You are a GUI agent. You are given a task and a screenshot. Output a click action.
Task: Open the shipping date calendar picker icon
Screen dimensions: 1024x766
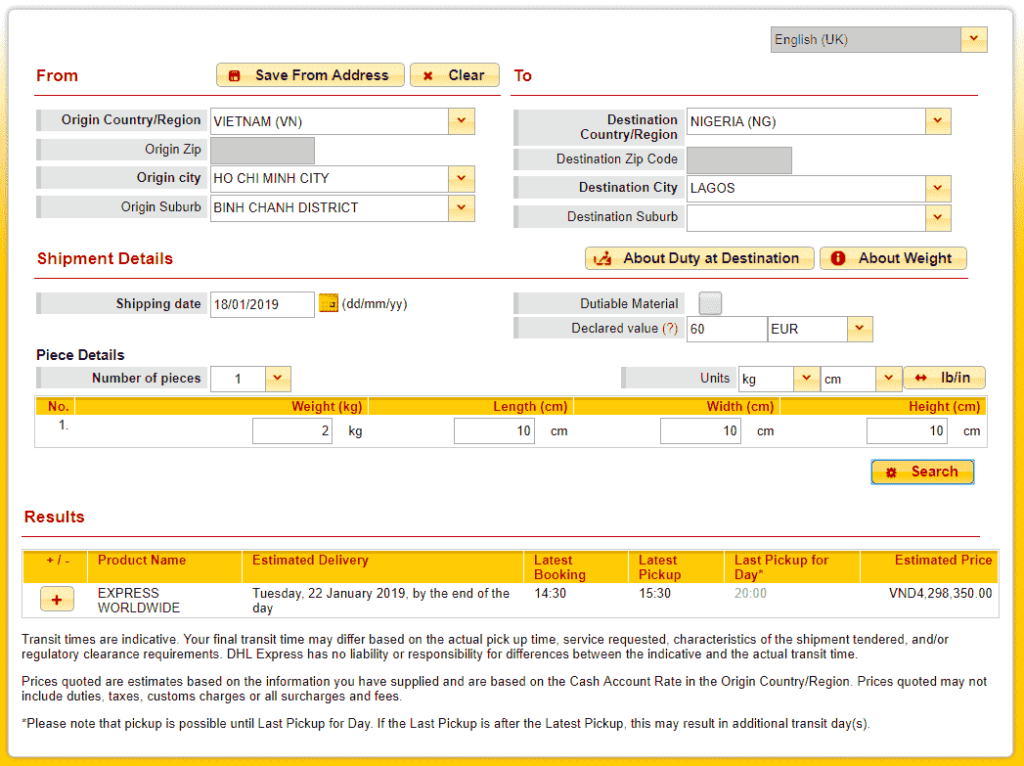click(328, 303)
